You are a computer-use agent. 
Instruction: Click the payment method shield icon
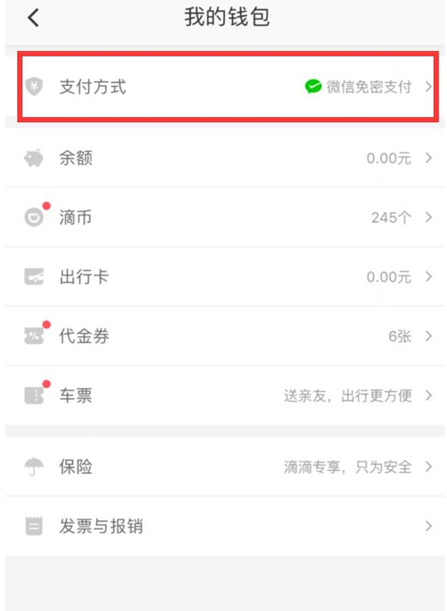coord(34,86)
